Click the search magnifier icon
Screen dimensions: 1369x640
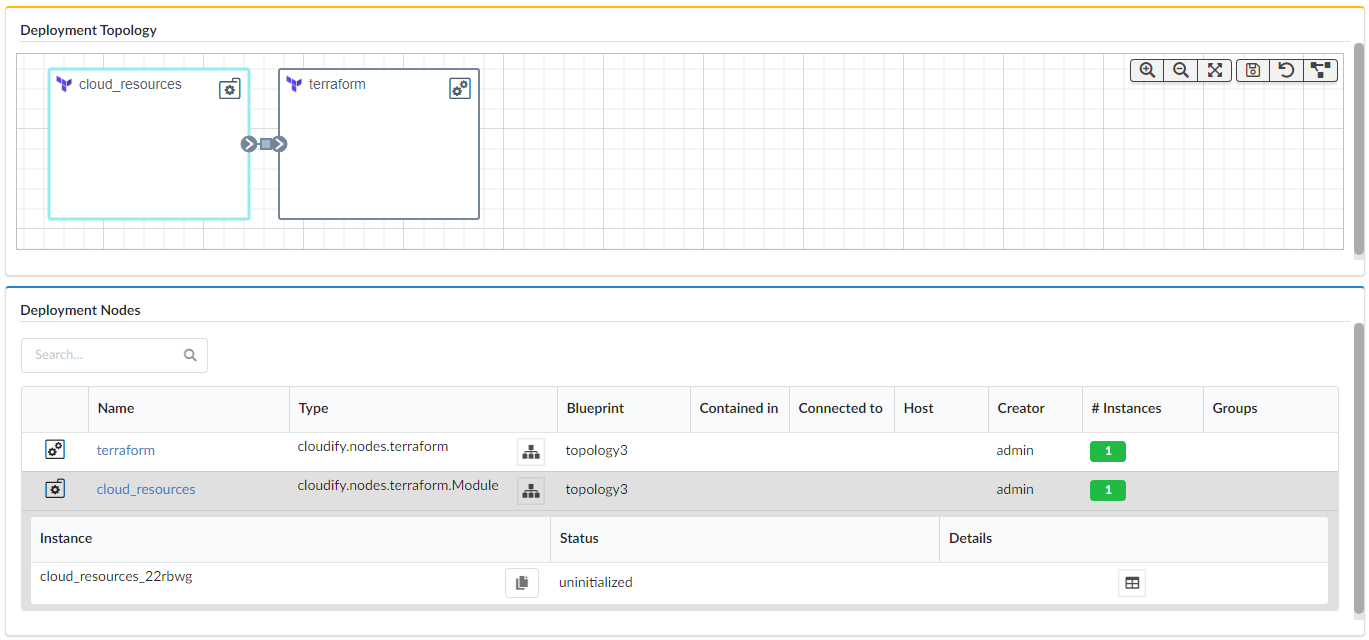click(x=191, y=355)
